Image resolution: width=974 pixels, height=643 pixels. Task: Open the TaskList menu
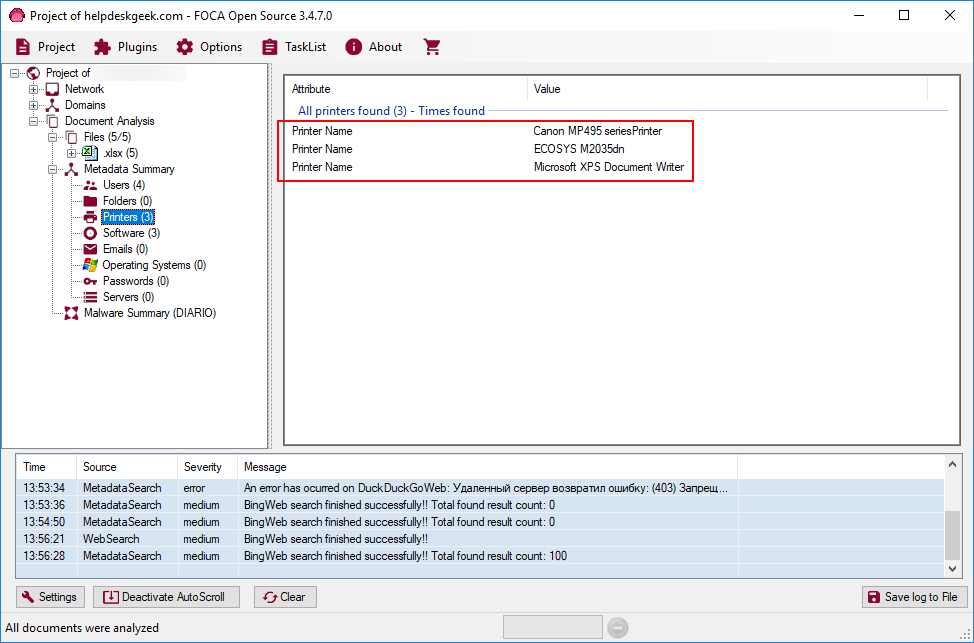click(x=294, y=47)
